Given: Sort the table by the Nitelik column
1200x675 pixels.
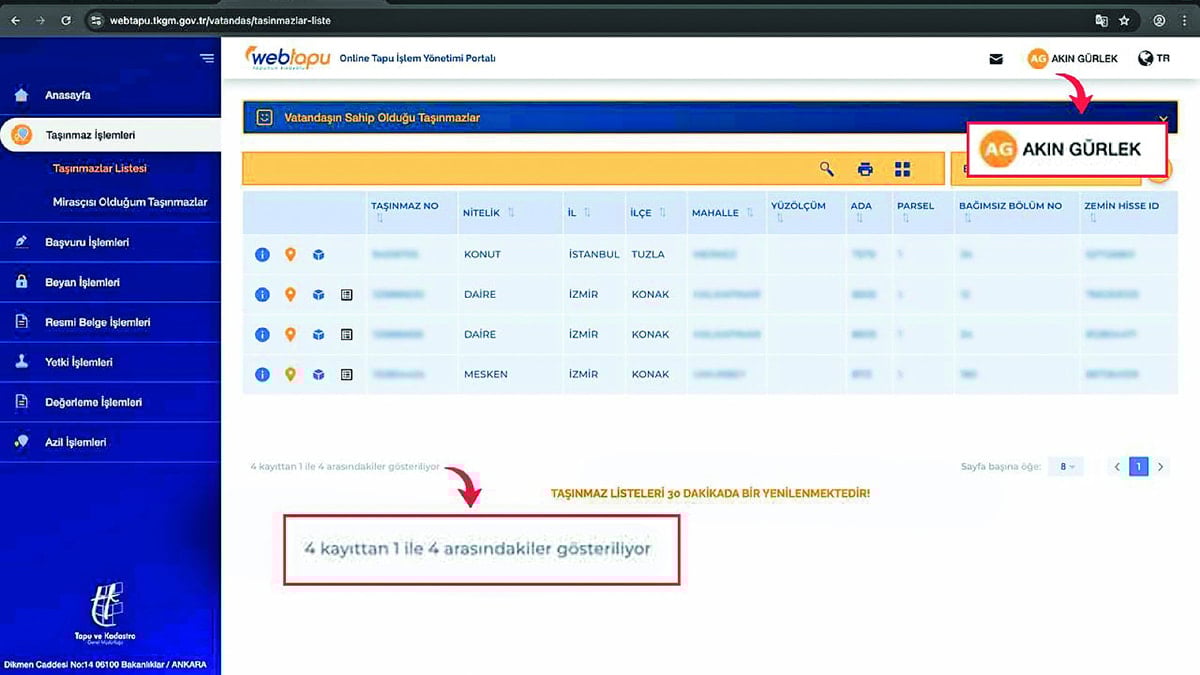Looking at the screenshot, I should 511,213.
